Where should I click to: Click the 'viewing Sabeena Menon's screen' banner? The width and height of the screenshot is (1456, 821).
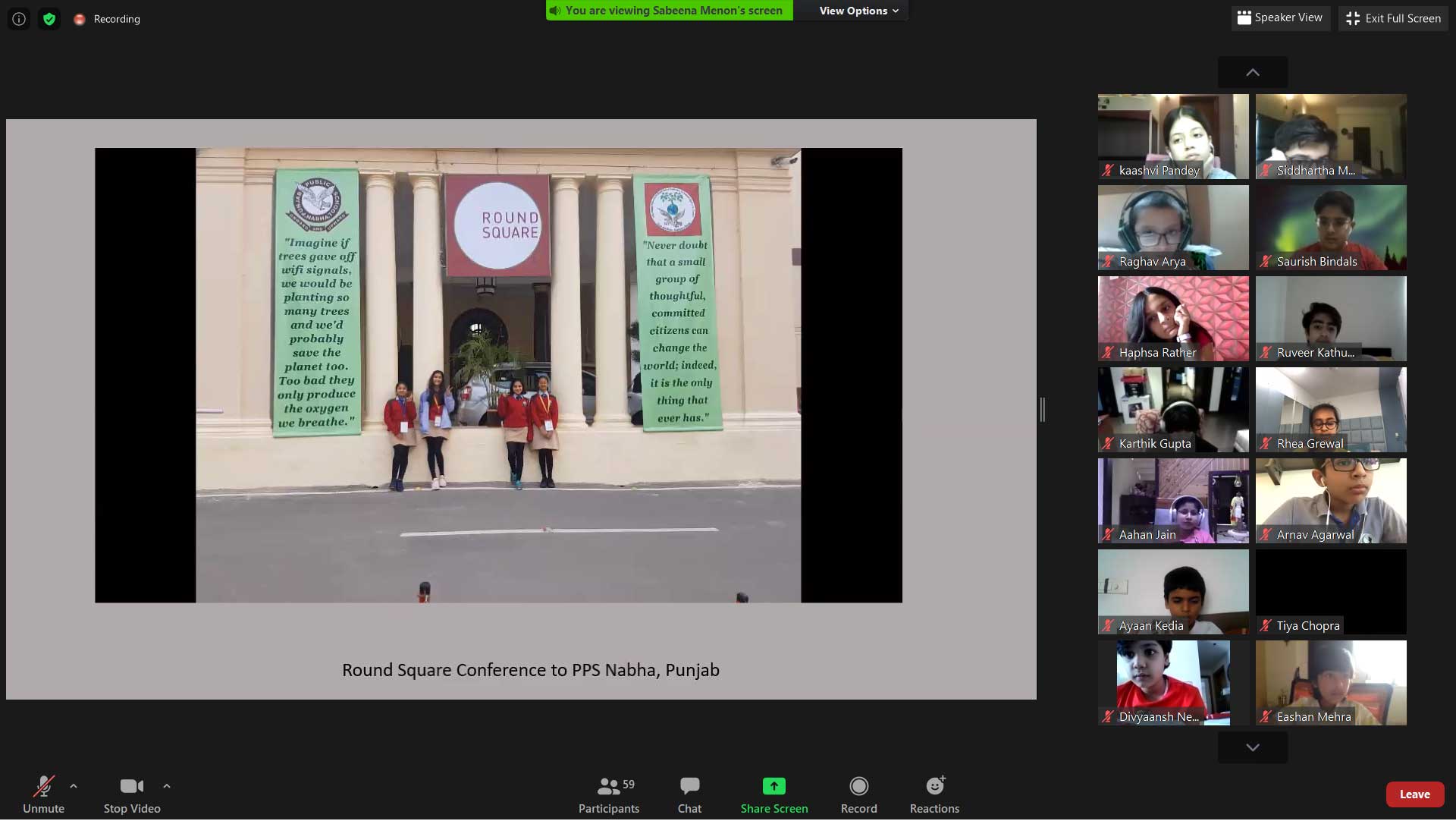coord(670,11)
